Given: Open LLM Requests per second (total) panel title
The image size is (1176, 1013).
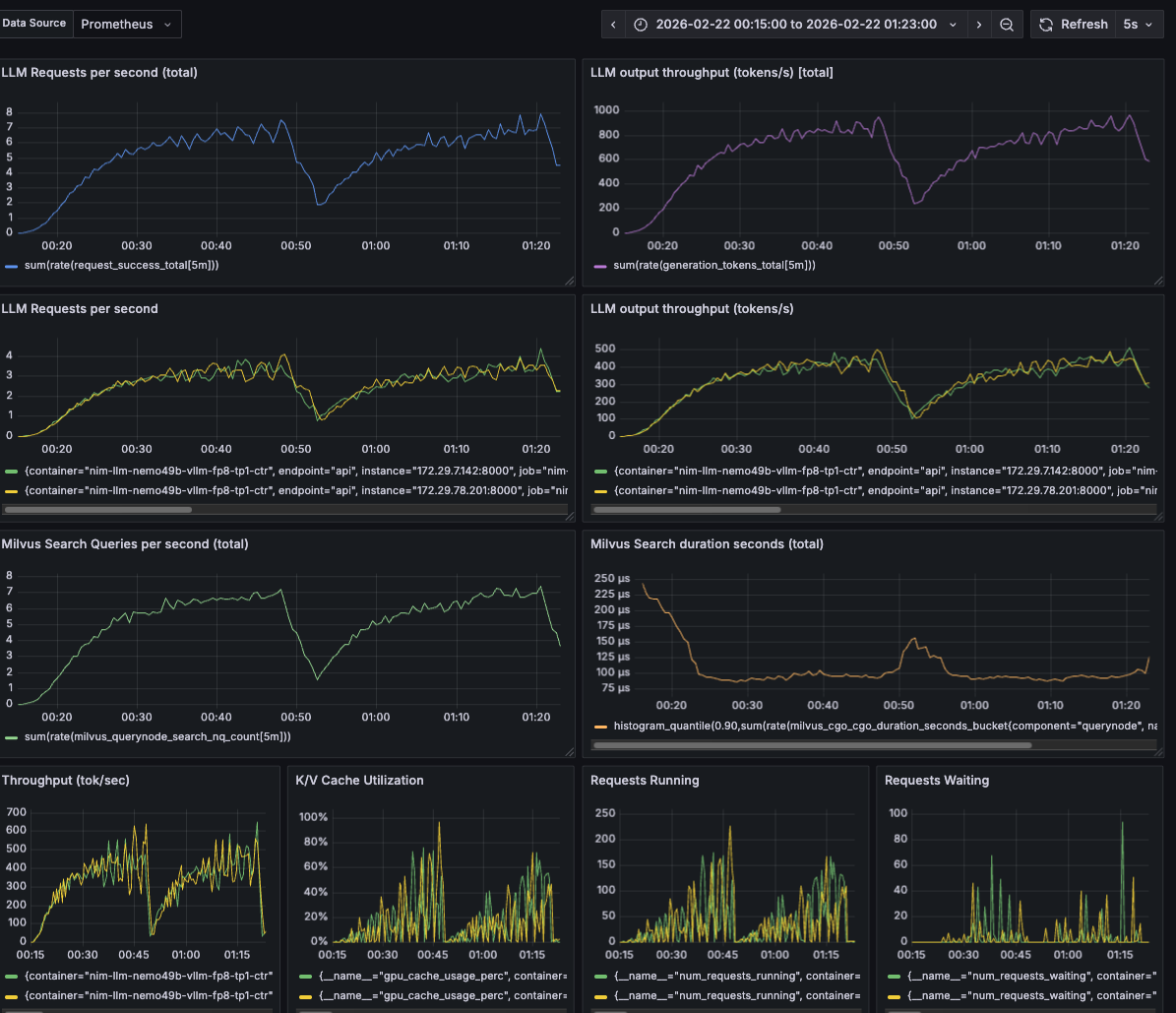Looking at the screenshot, I should click(99, 73).
